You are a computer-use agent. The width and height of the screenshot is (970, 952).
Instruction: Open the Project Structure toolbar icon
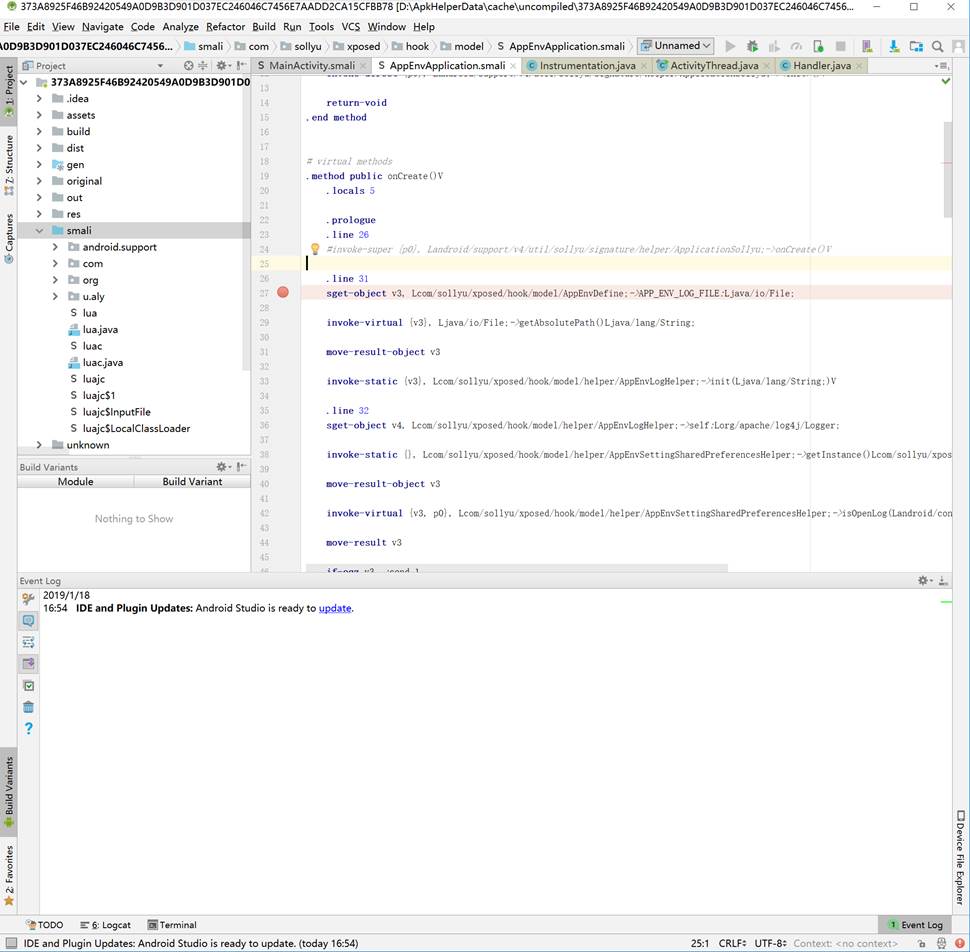916,46
